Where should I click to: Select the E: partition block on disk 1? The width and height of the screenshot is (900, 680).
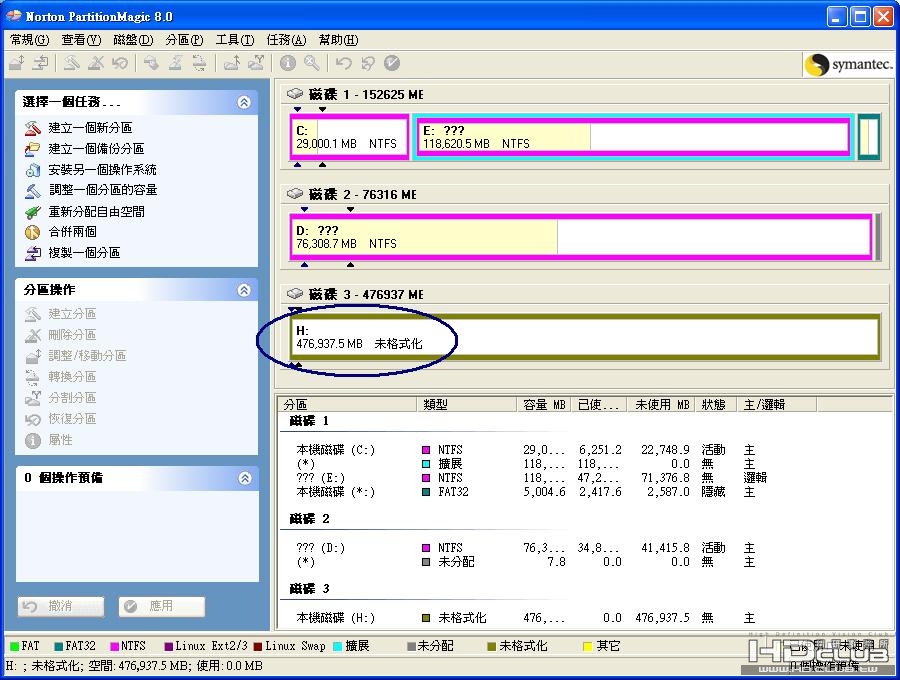(x=633, y=137)
